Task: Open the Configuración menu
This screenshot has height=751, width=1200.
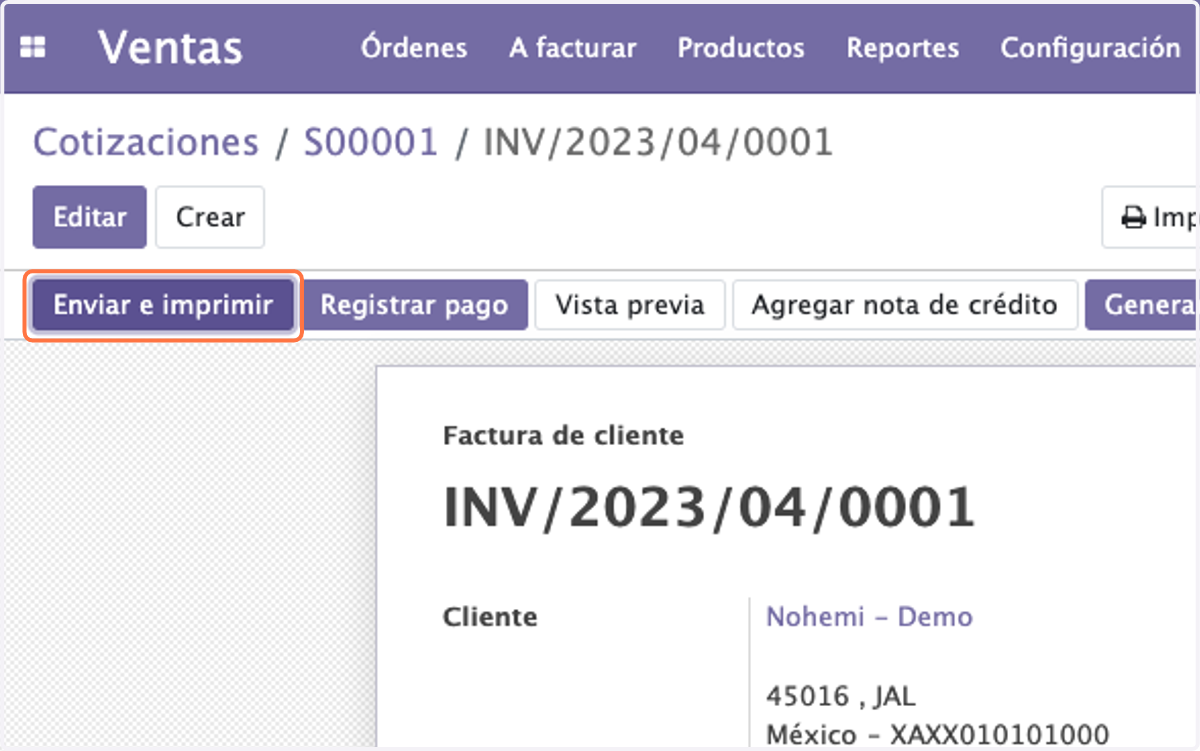Action: pyautogui.click(x=1090, y=48)
